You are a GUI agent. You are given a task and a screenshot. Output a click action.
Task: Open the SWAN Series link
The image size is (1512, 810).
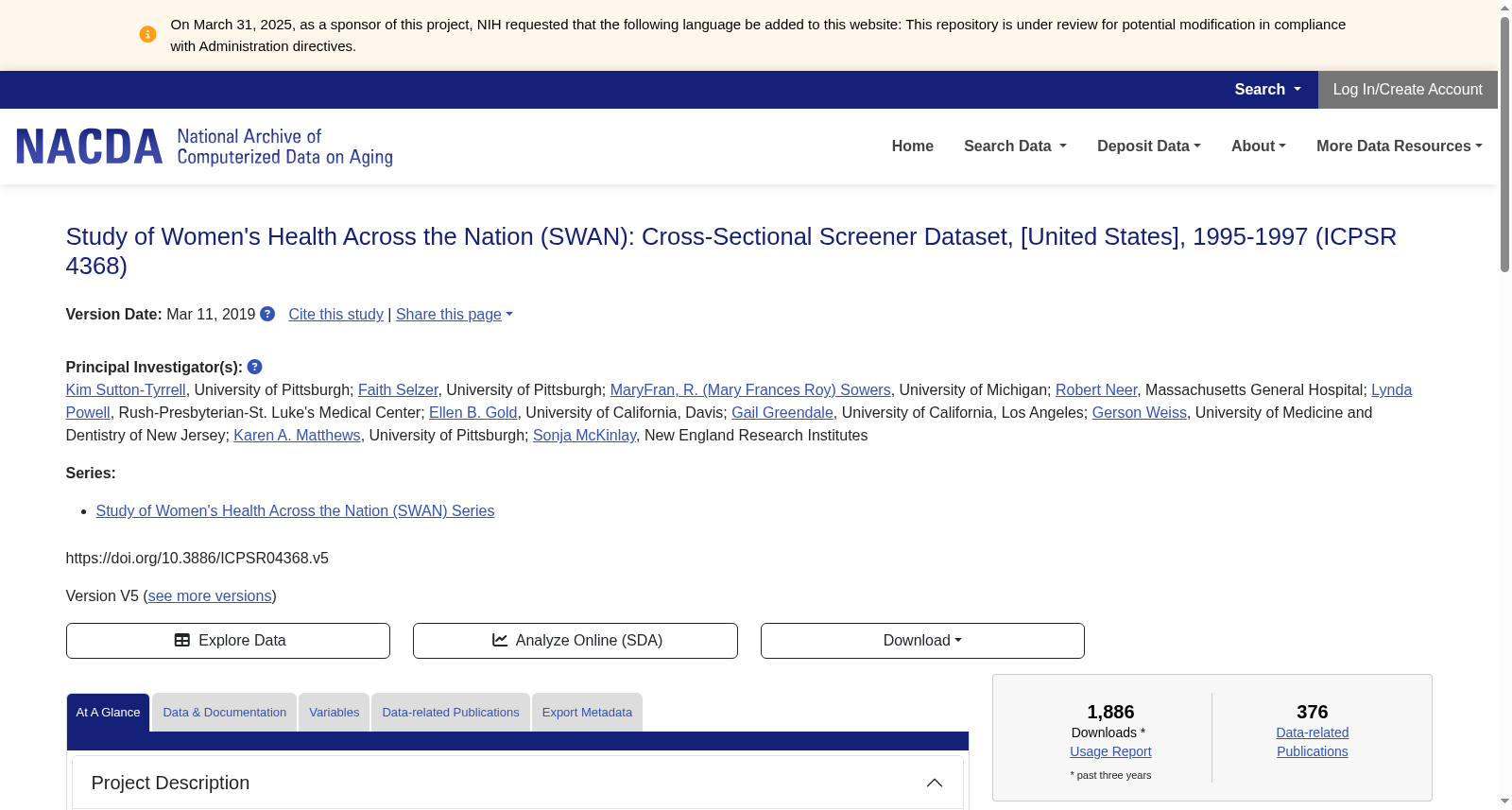[295, 511]
